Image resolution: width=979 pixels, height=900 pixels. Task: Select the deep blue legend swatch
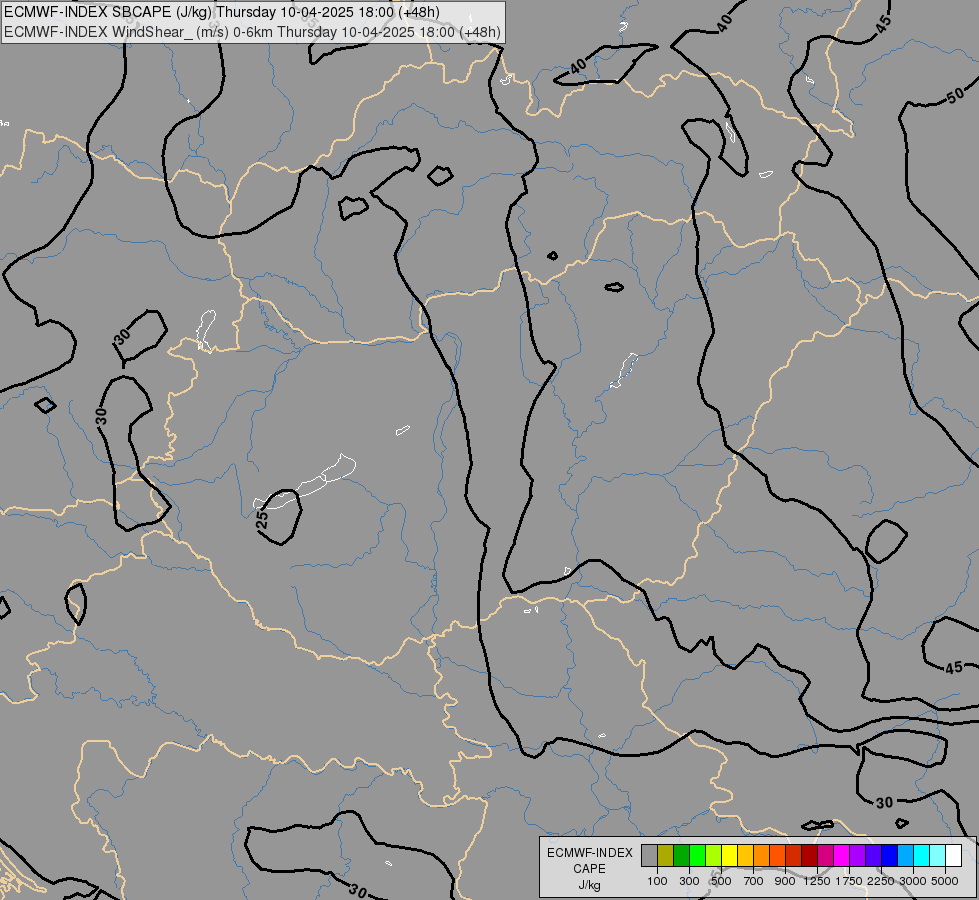(x=889, y=856)
